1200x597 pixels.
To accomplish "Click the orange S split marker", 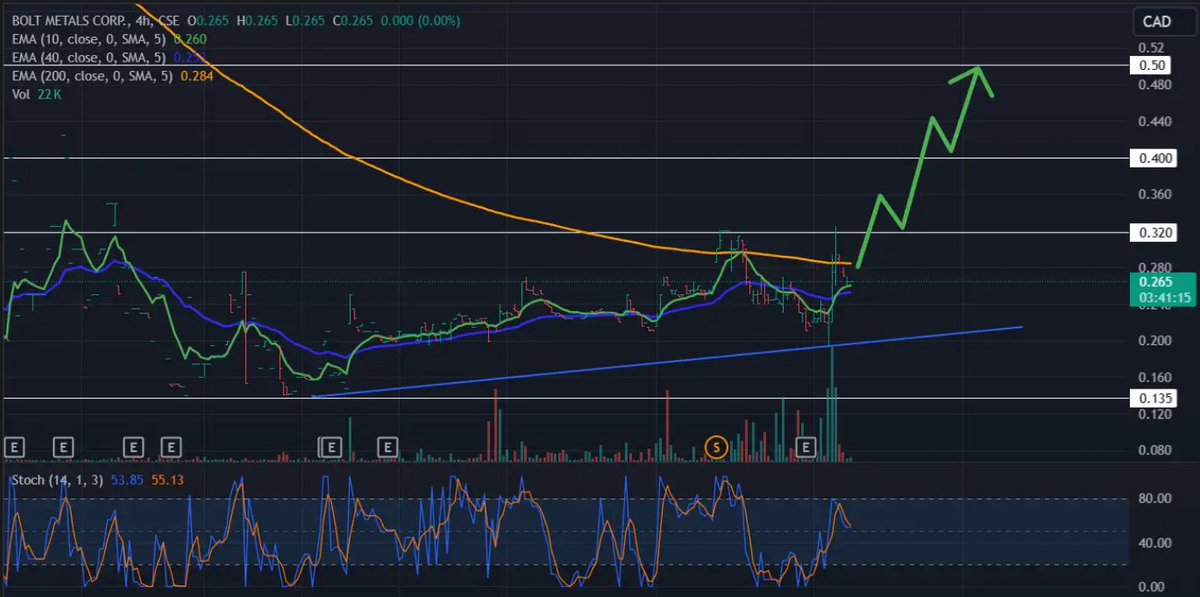I will click(x=715, y=447).
